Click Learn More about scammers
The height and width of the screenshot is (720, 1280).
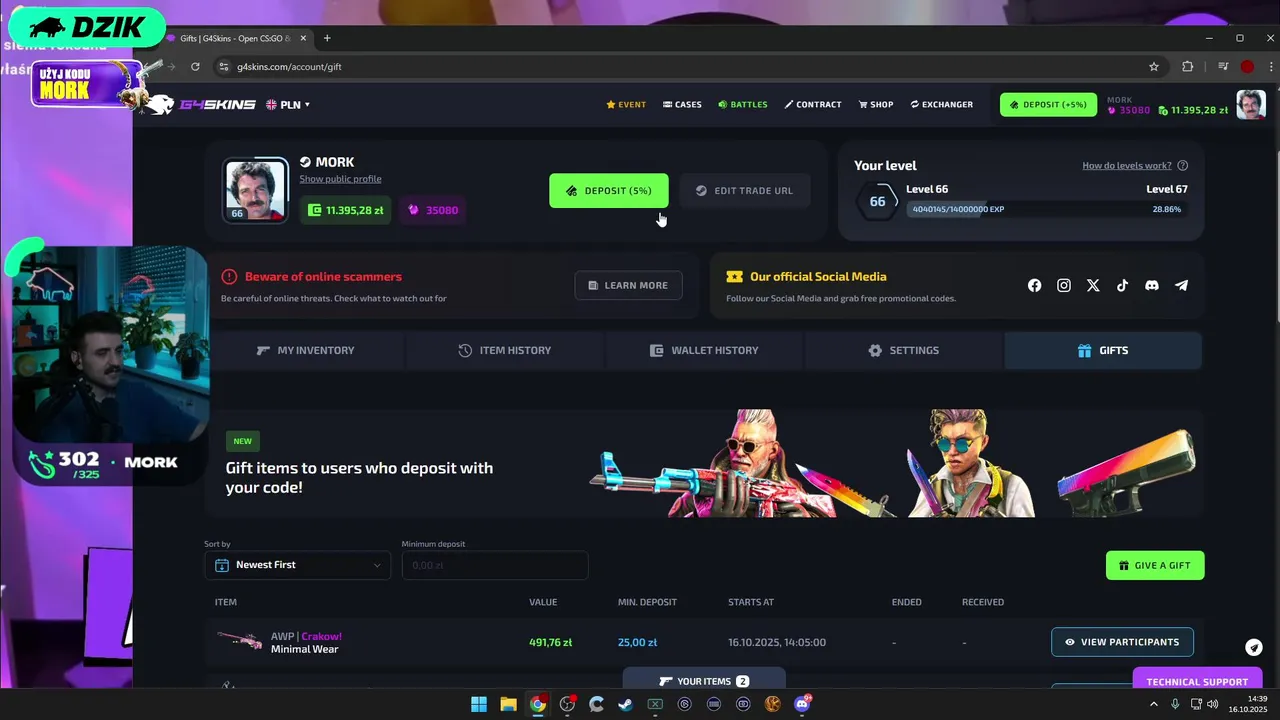[628, 285]
